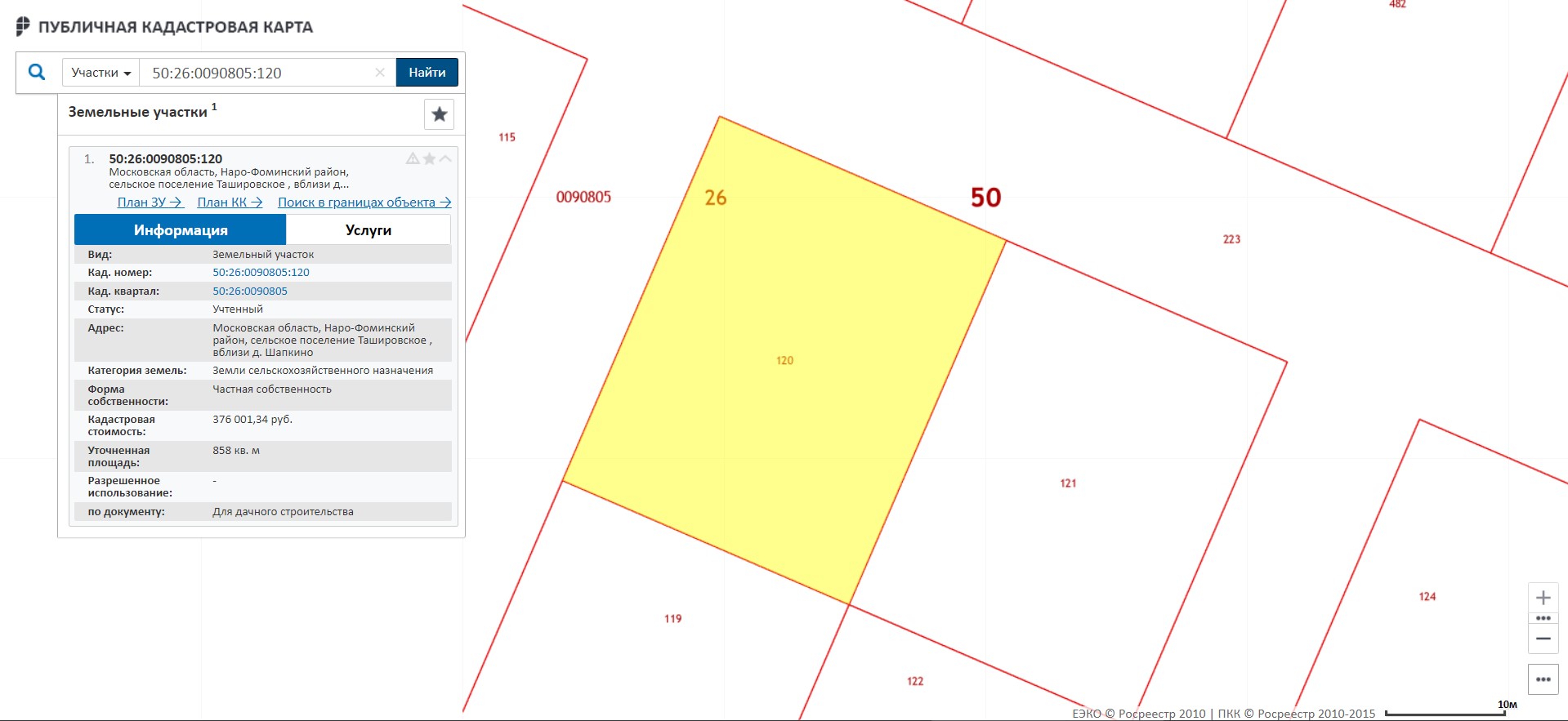Zoom in the map with plus button
Screen dimensions: 1568x721
1543,598
